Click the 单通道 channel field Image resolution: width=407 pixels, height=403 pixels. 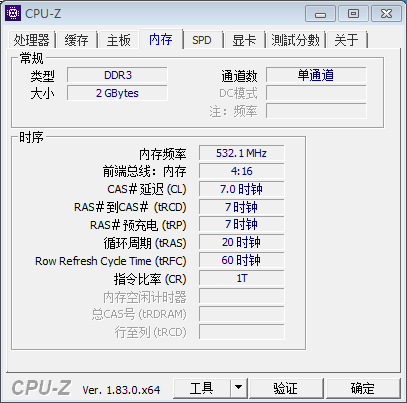point(316,75)
